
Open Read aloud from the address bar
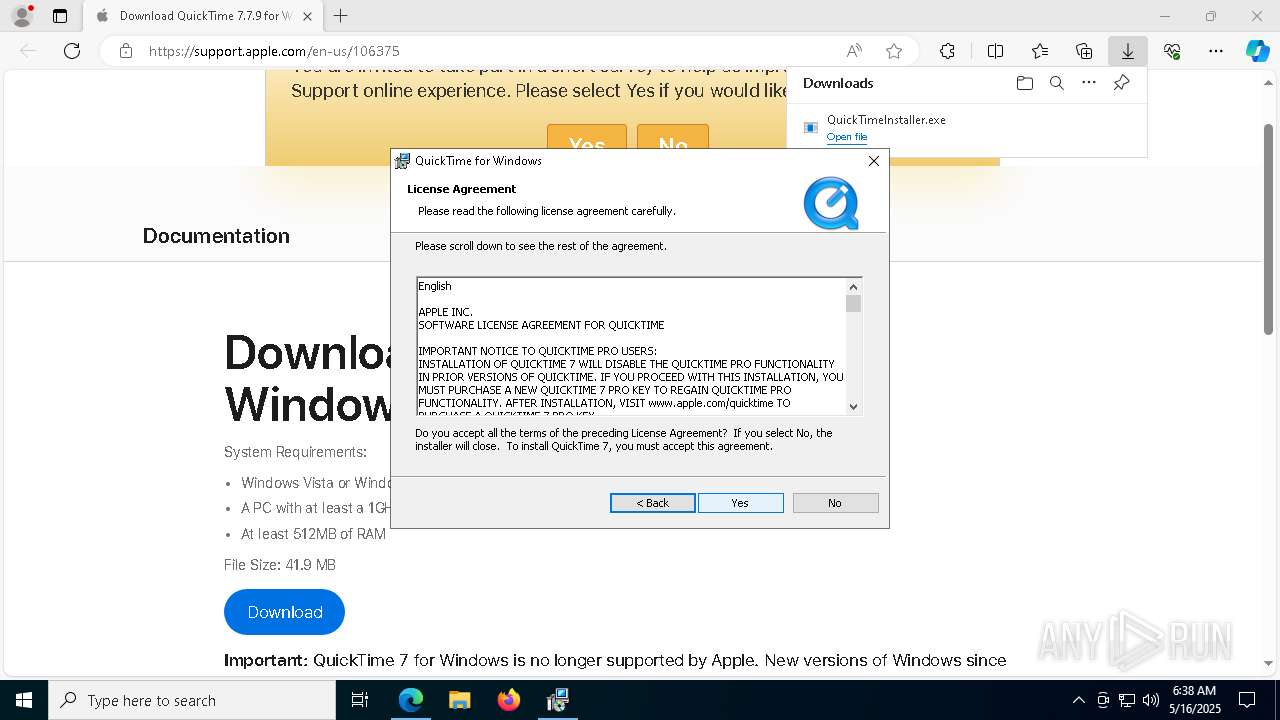tap(854, 51)
